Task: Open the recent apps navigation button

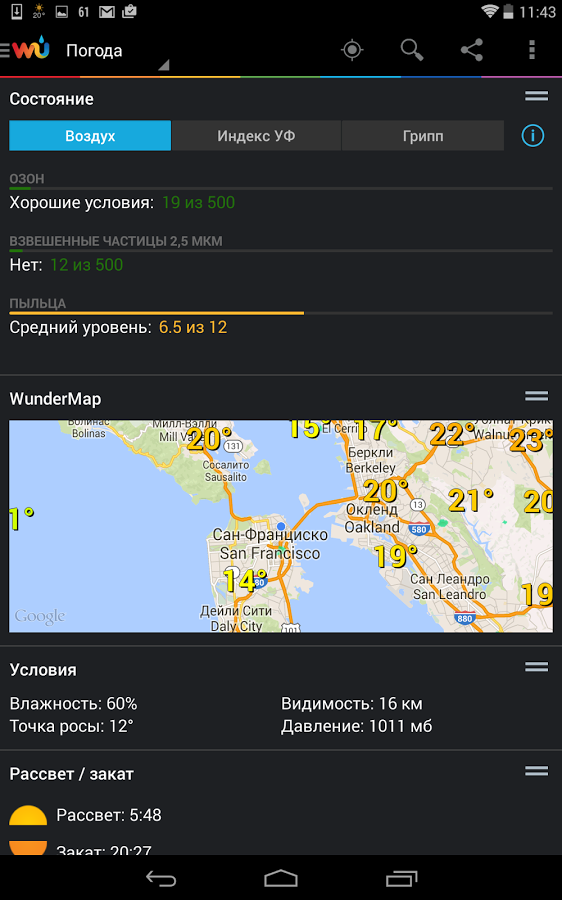Action: click(401, 878)
